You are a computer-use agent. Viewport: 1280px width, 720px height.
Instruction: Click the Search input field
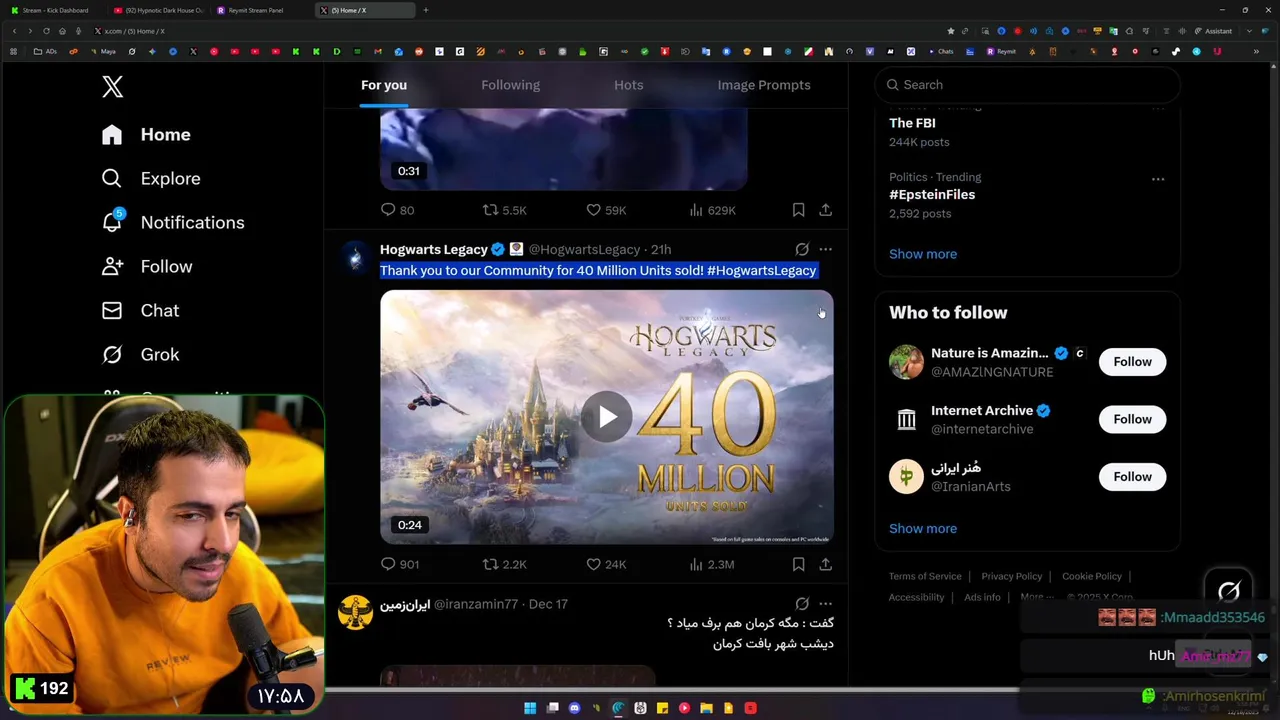click(x=1027, y=85)
